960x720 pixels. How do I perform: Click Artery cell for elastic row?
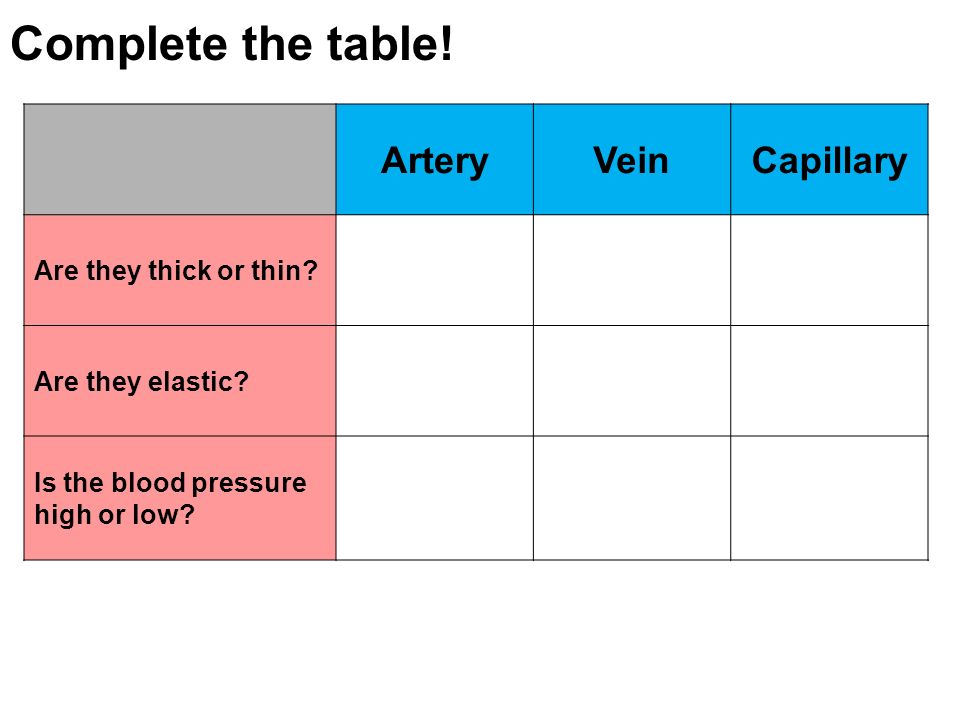tap(435, 381)
